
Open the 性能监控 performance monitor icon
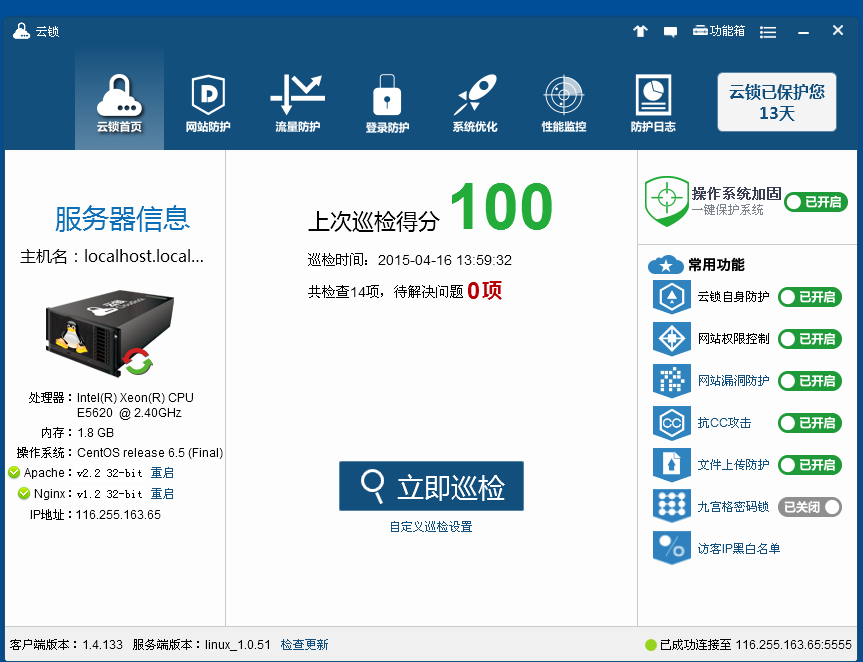(x=563, y=97)
